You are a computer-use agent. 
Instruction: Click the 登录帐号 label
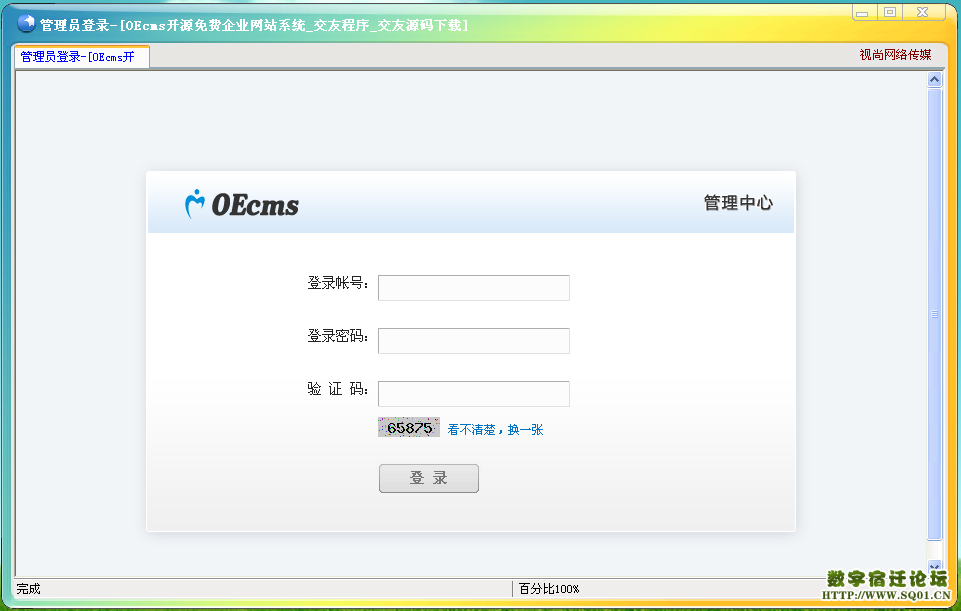click(338, 283)
